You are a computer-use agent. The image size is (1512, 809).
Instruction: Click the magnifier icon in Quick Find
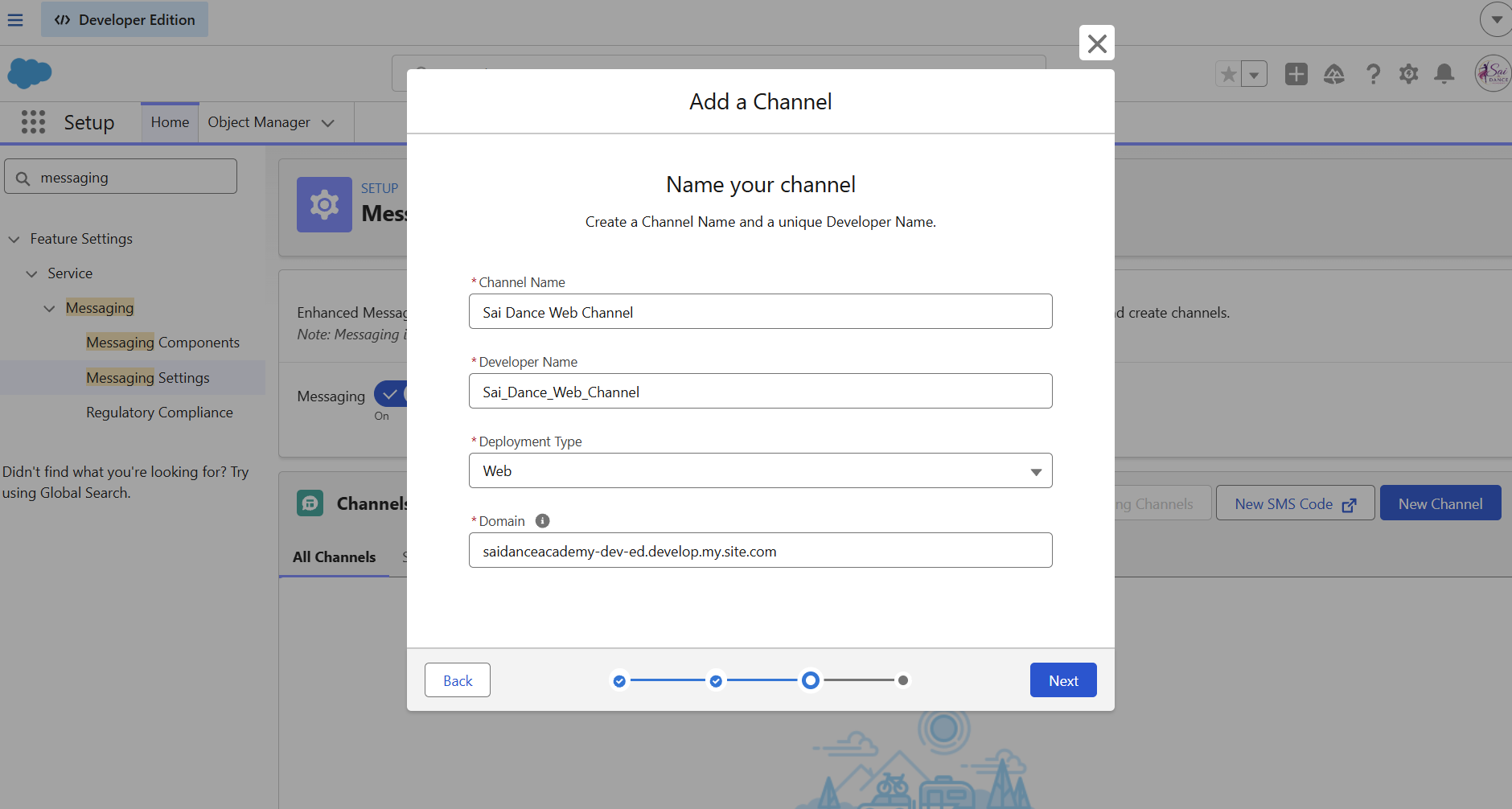click(23, 178)
